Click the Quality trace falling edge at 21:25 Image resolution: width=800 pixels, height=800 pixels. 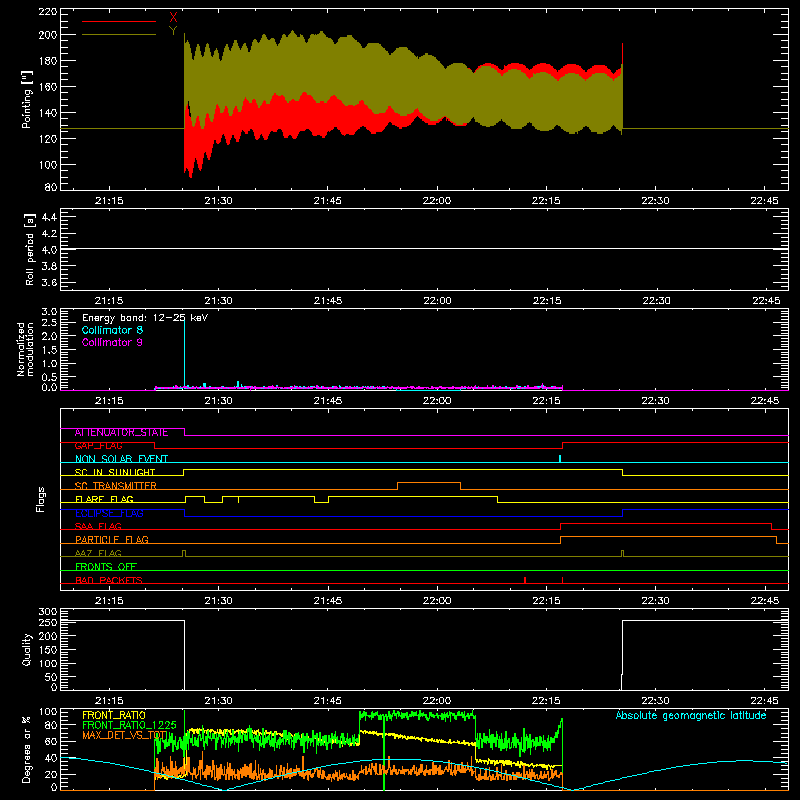click(x=184, y=655)
